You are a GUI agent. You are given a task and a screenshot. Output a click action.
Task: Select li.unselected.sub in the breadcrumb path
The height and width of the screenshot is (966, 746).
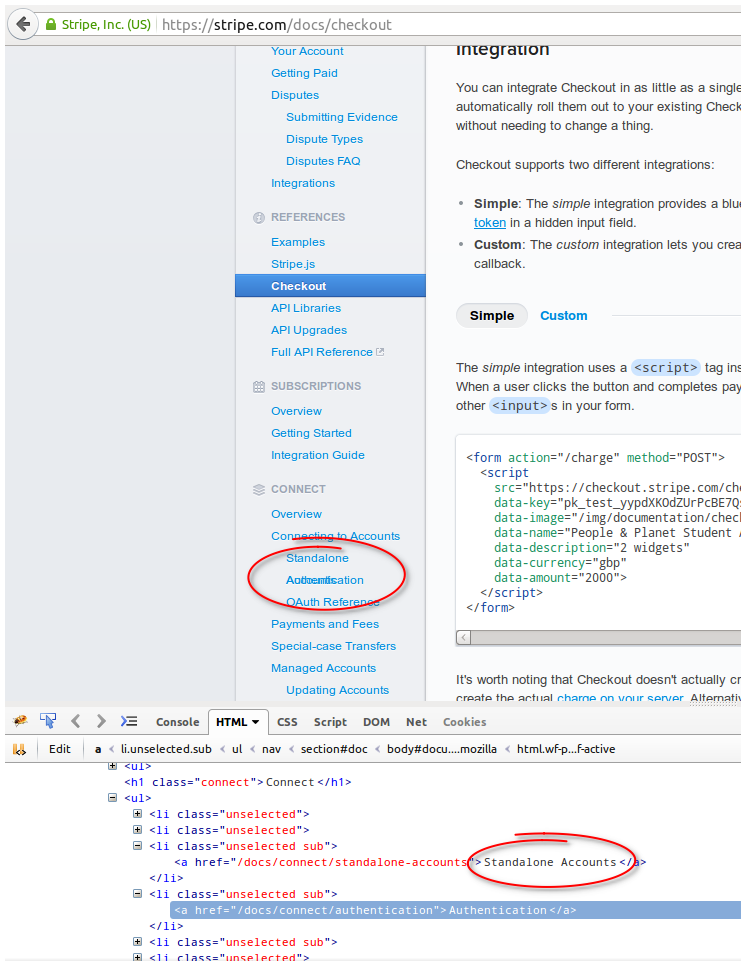coord(166,749)
